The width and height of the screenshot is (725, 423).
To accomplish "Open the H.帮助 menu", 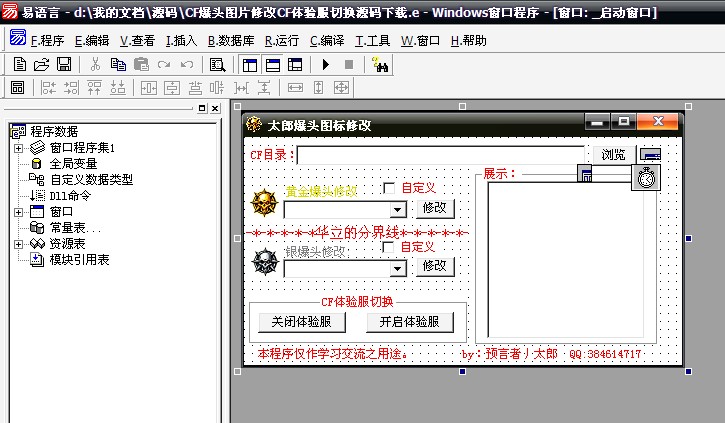I will pyautogui.click(x=468, y=41).
